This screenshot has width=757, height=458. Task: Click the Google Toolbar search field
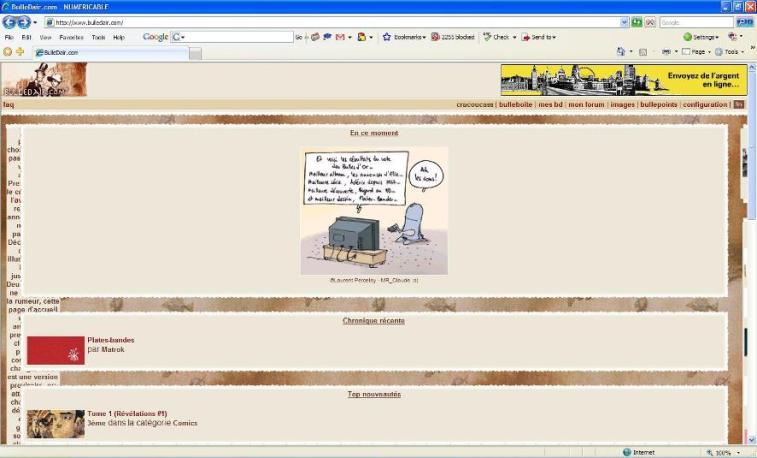[232, 37]
